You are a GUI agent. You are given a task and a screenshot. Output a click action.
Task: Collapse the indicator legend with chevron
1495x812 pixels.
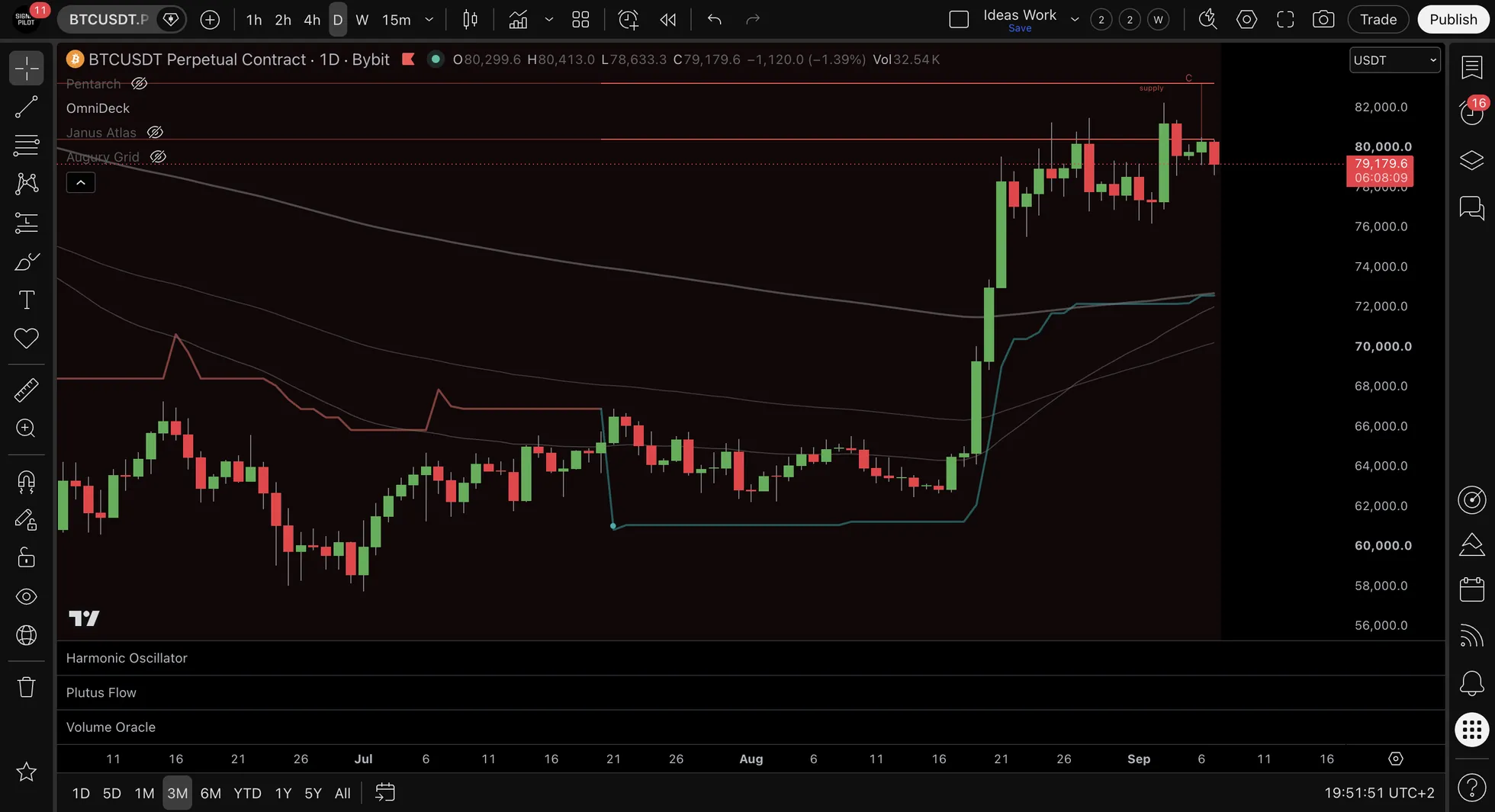click(x=81, y=182)
